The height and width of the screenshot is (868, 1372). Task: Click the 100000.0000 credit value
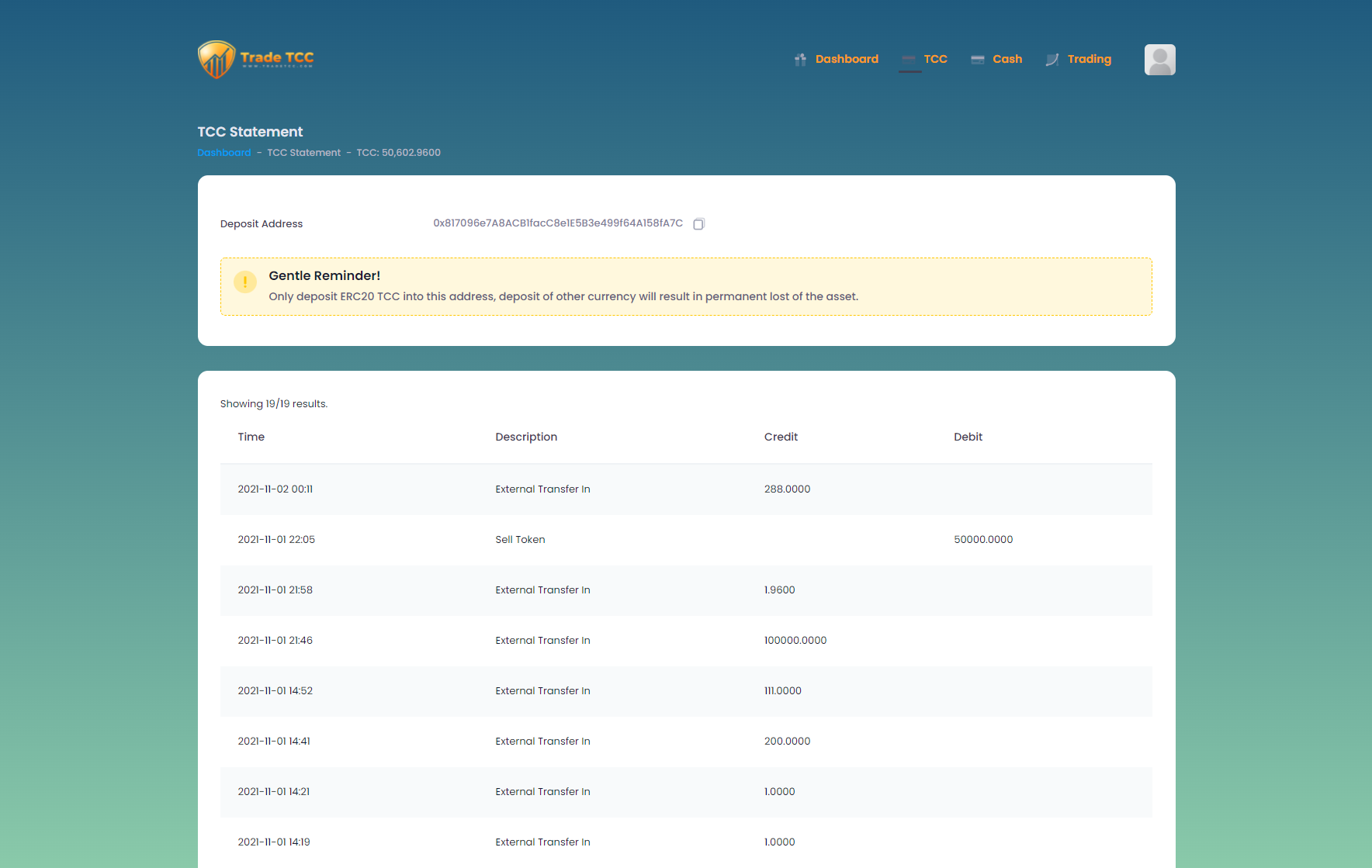click(x=795, y=641)
